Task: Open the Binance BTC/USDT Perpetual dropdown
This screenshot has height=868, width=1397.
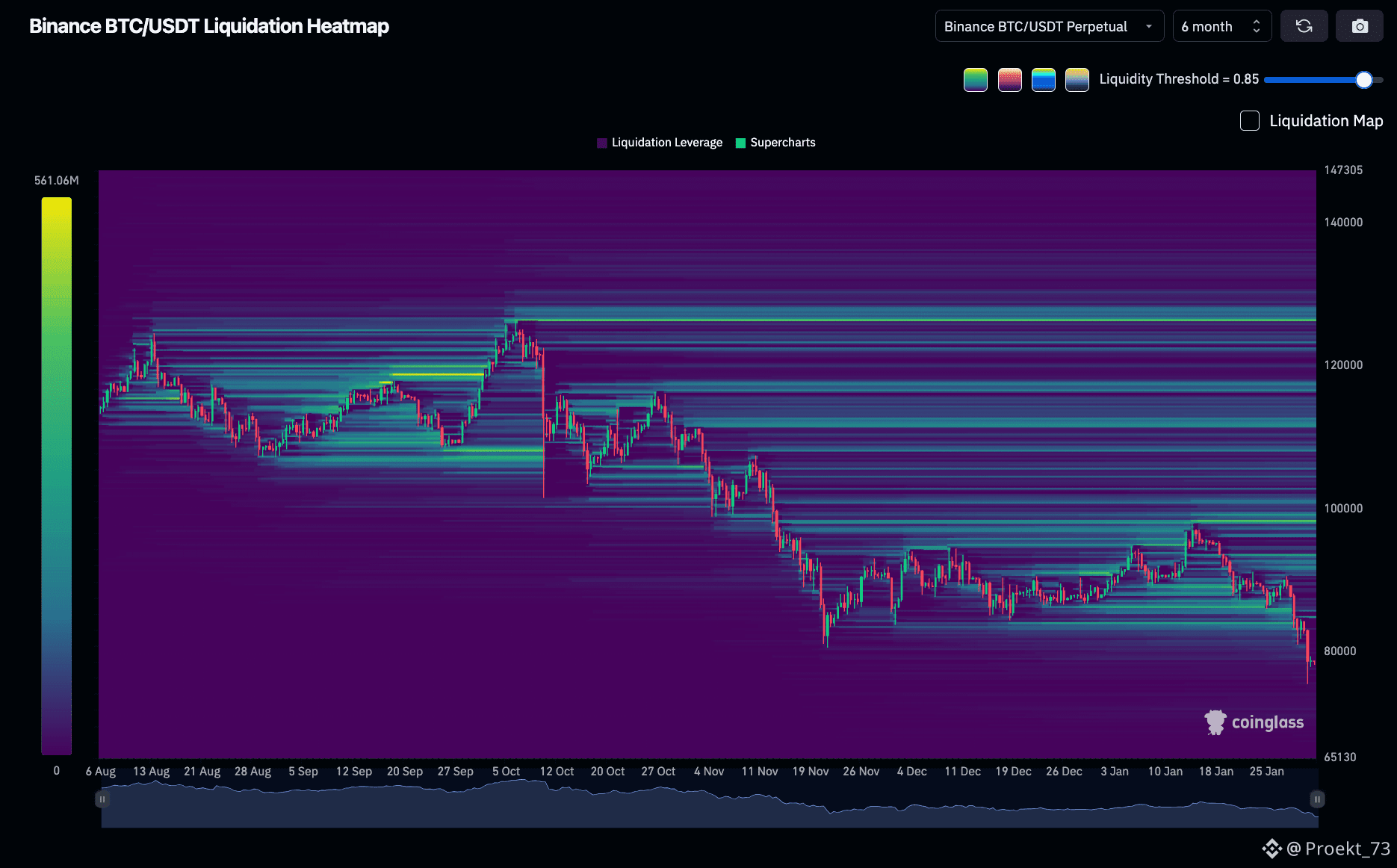Action: [x=1050, y=26]
